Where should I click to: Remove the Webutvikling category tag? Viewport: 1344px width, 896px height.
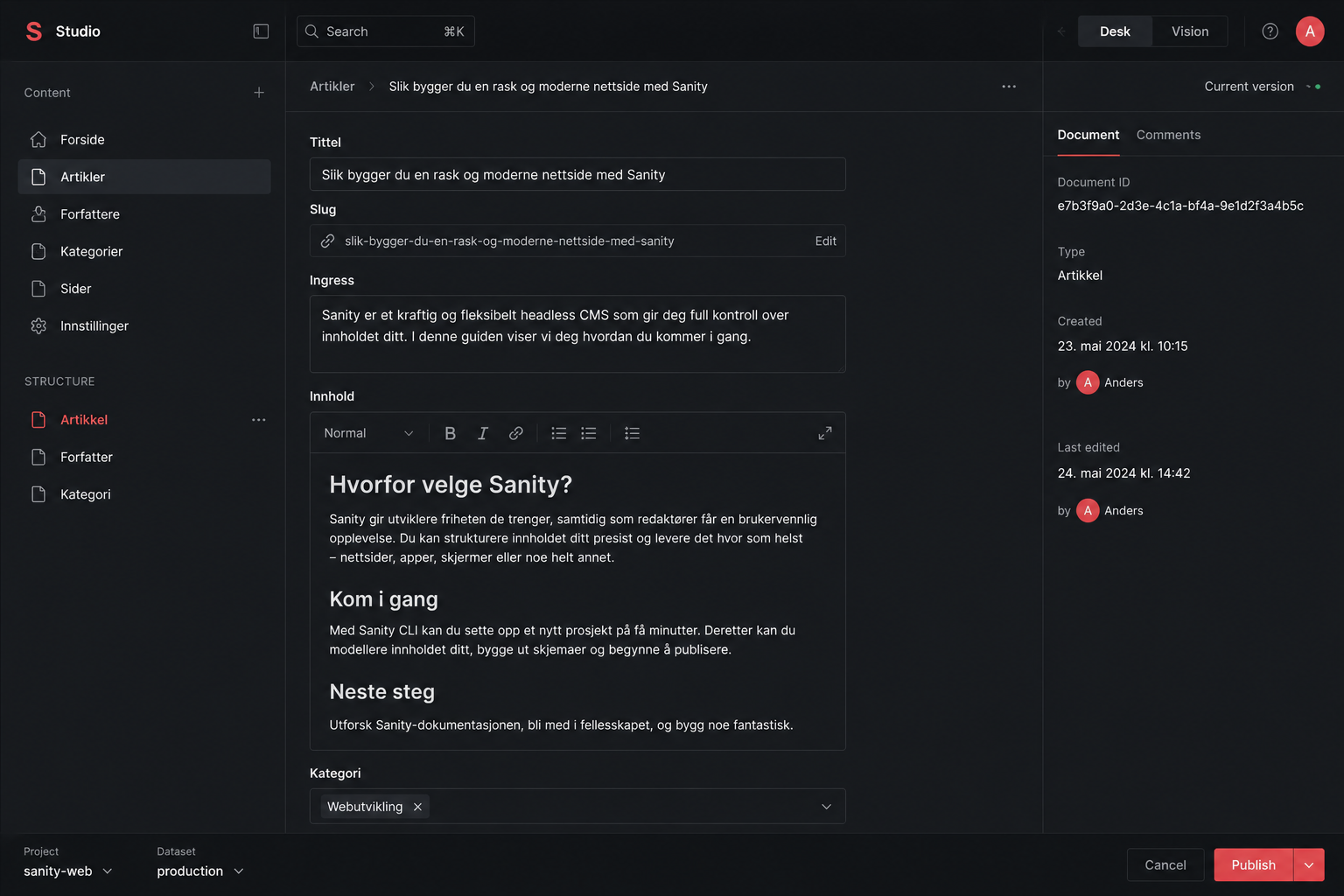click(418, 807)
